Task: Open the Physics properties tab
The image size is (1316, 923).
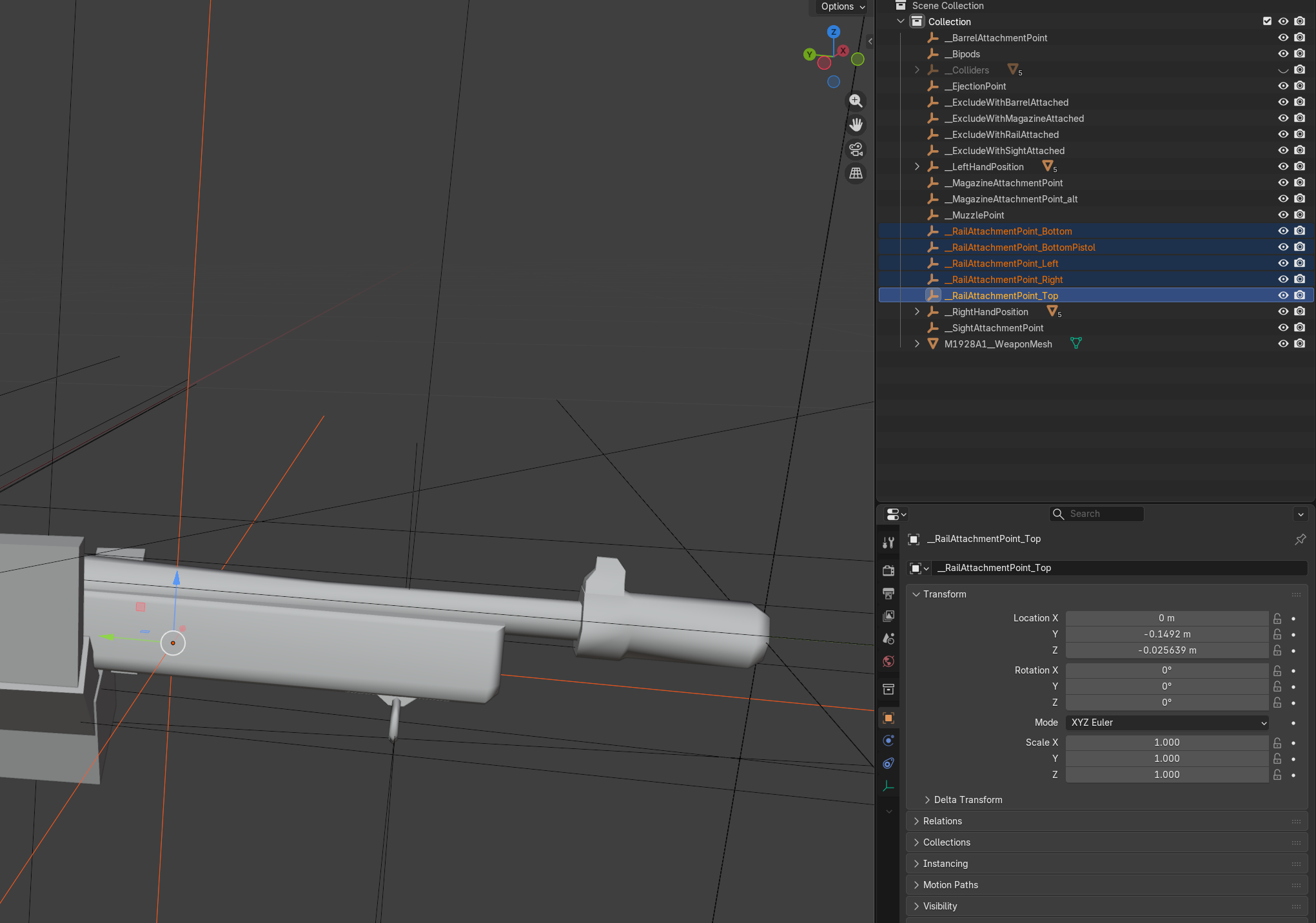Action: click(889, 741)
